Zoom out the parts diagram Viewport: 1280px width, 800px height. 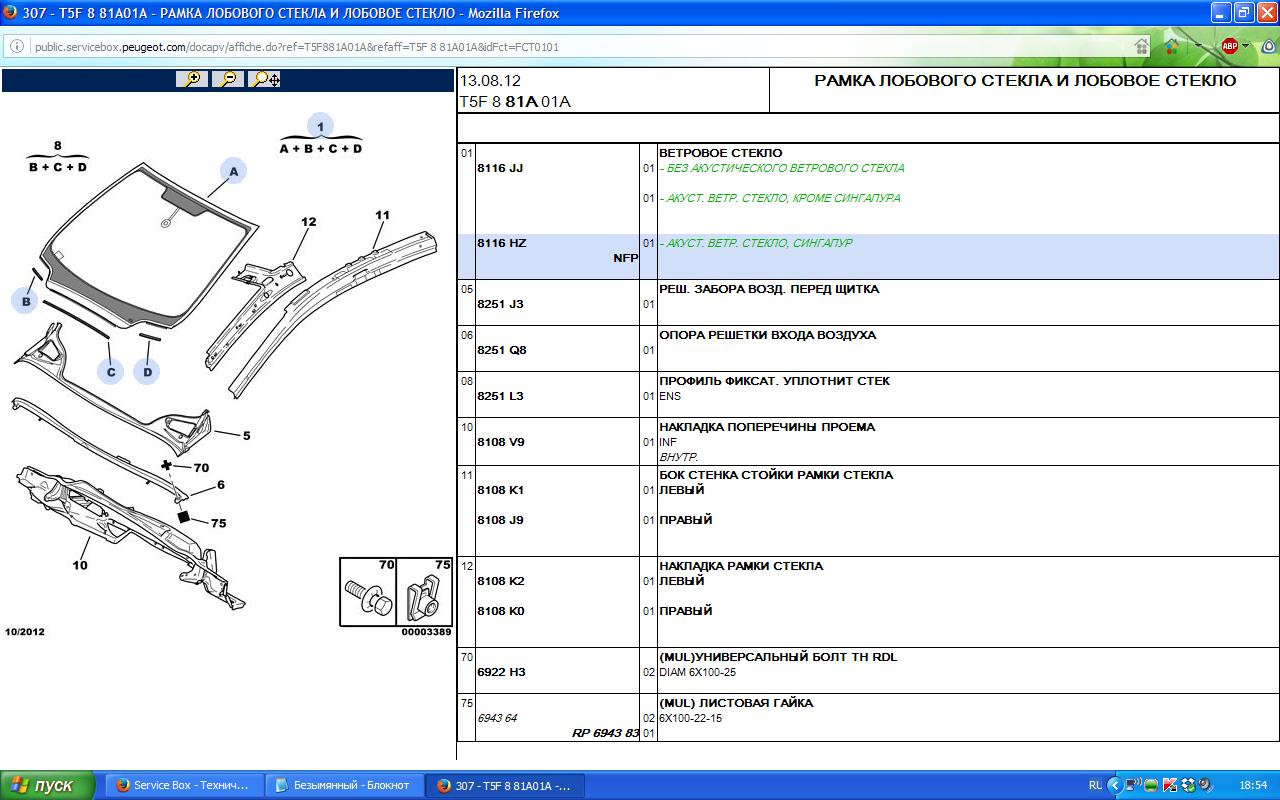point(228,79)
